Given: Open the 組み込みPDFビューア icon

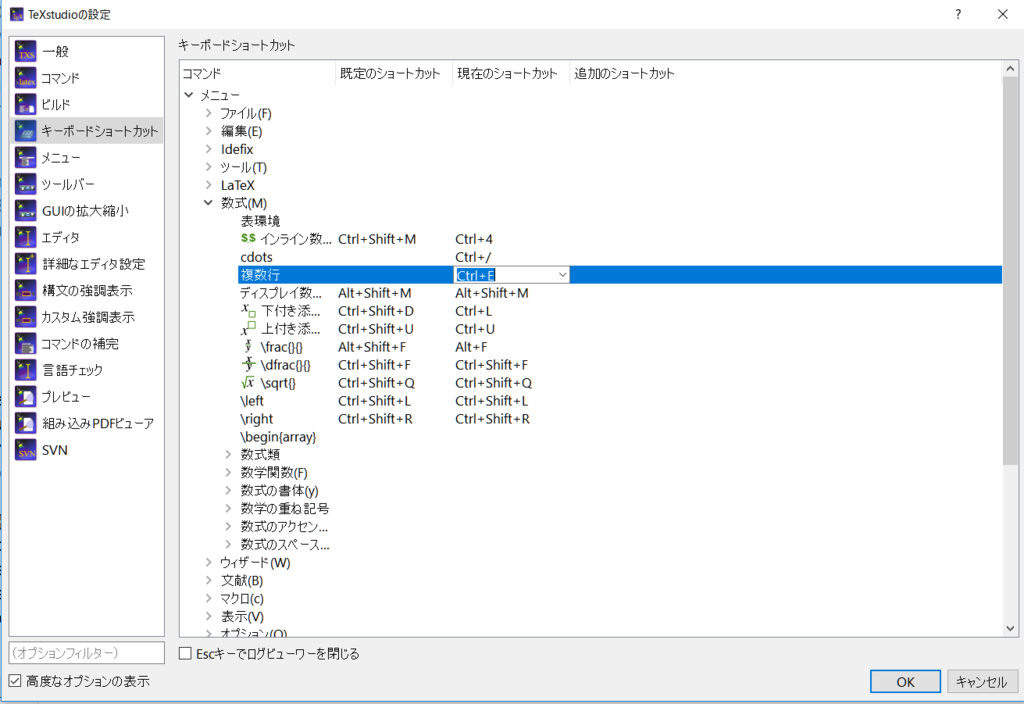Looking at the screenshot, I should [25, 423].
